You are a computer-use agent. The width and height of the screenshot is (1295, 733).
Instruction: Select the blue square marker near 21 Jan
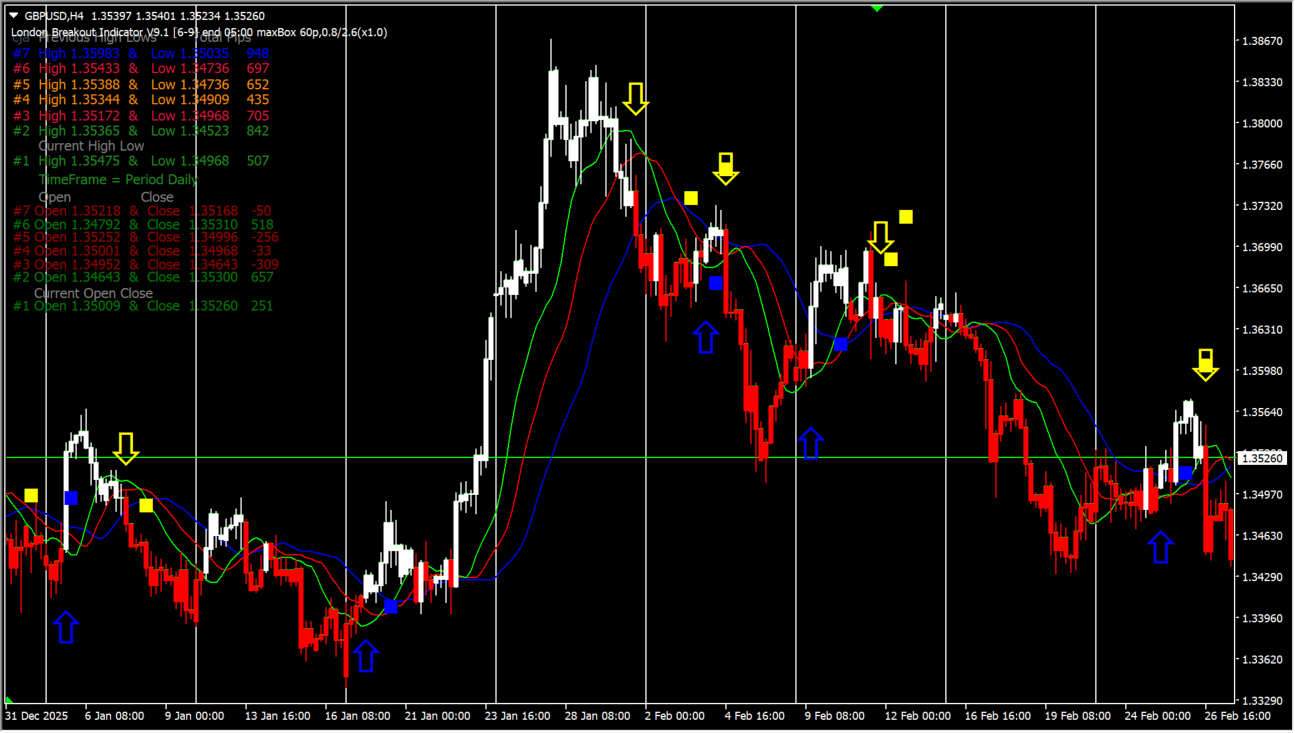tap(391, 606)
